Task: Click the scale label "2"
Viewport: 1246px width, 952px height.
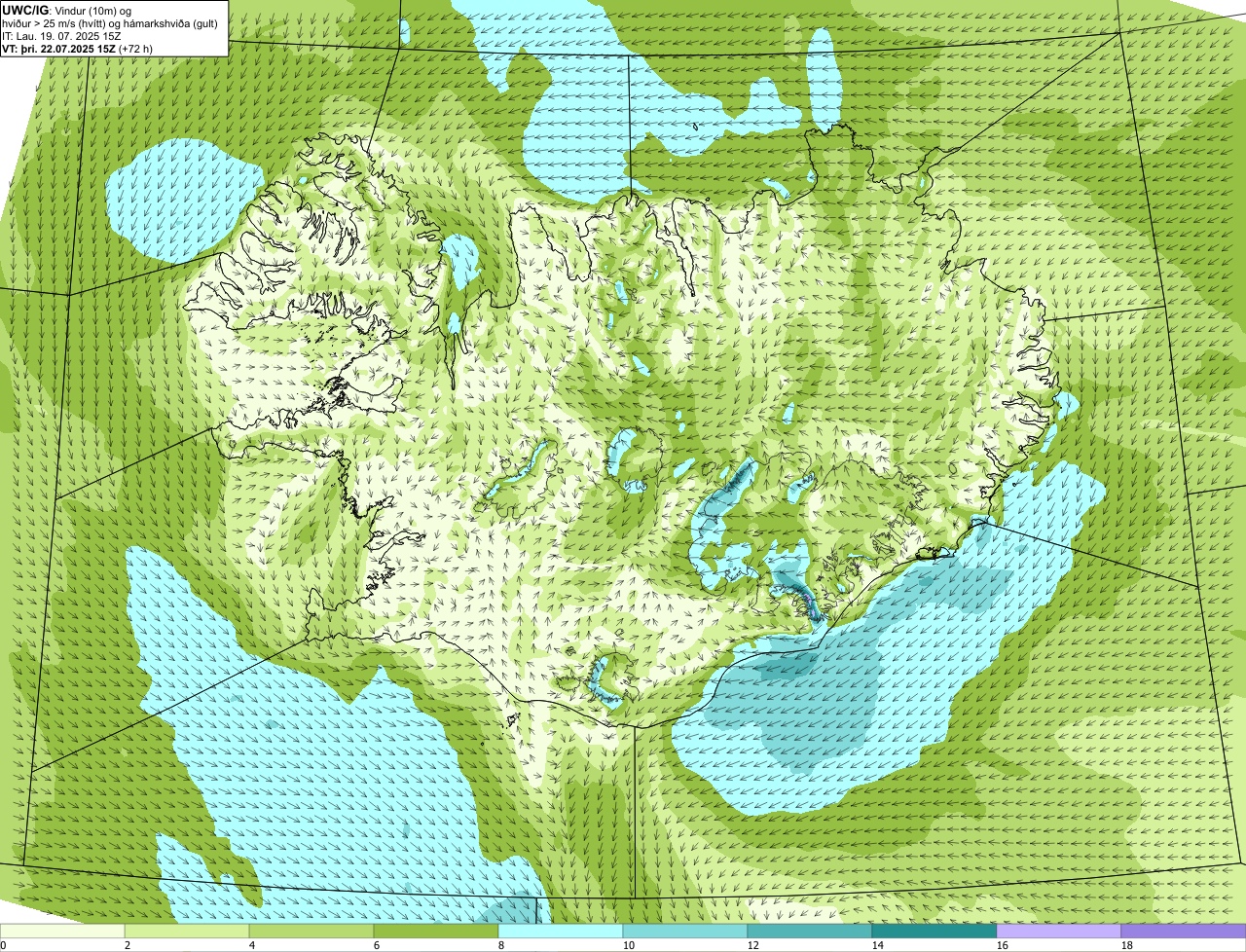Action: (x=128, y=945)
